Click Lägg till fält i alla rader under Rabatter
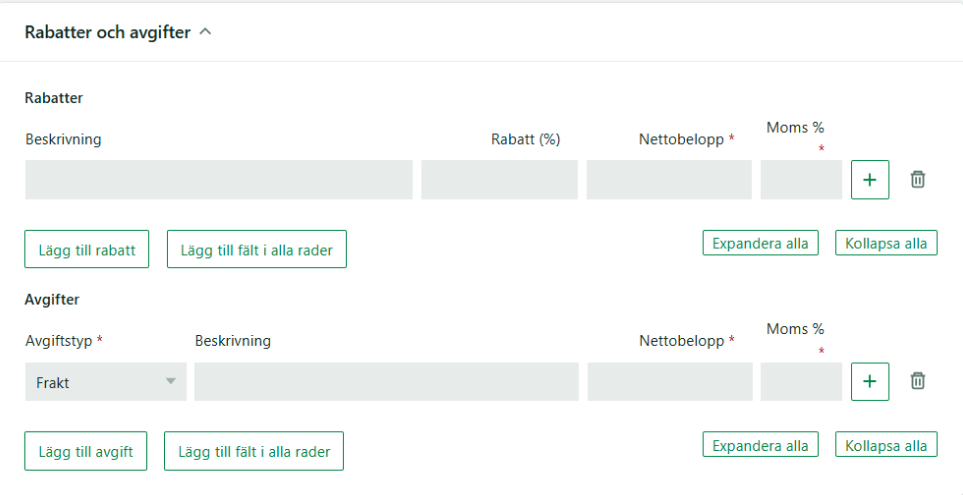963x495 pixels. pyautogui.click(x=257, y=249)
